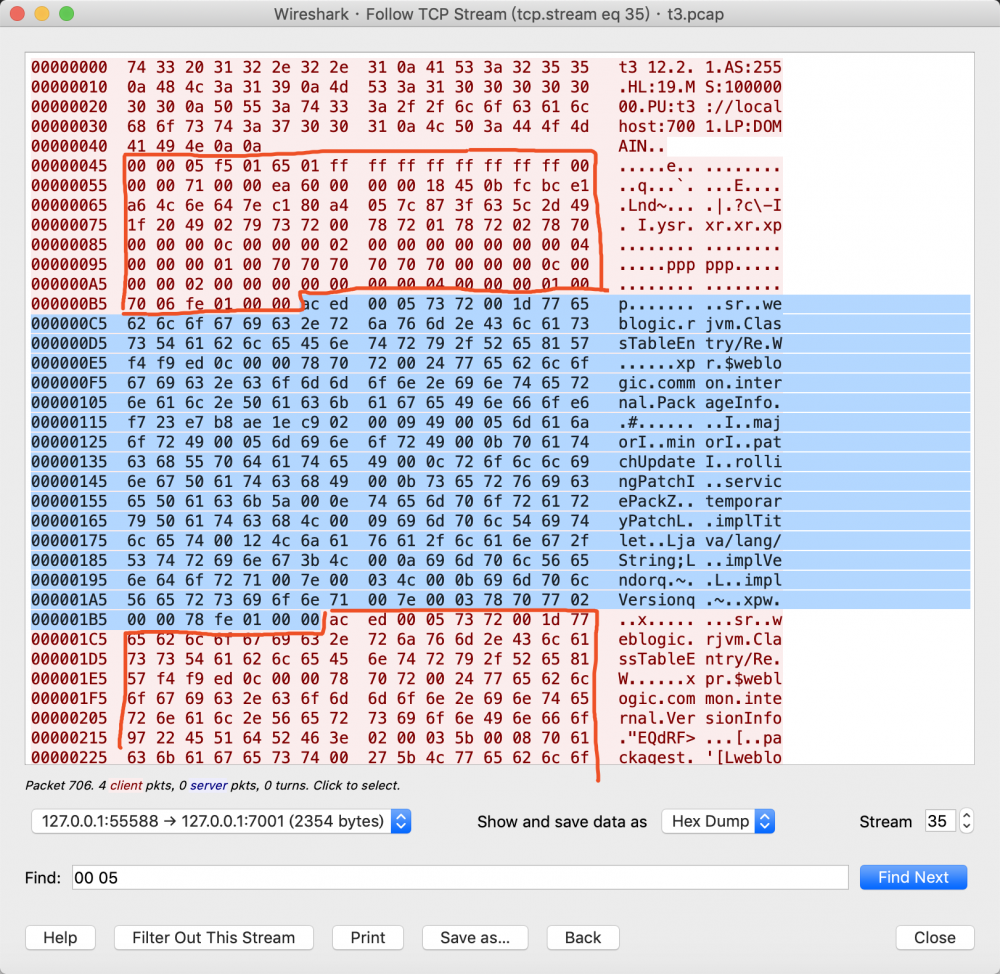Click the Save as… button
The height and width of the screenshot is (974, 1000).
[474, 938]
